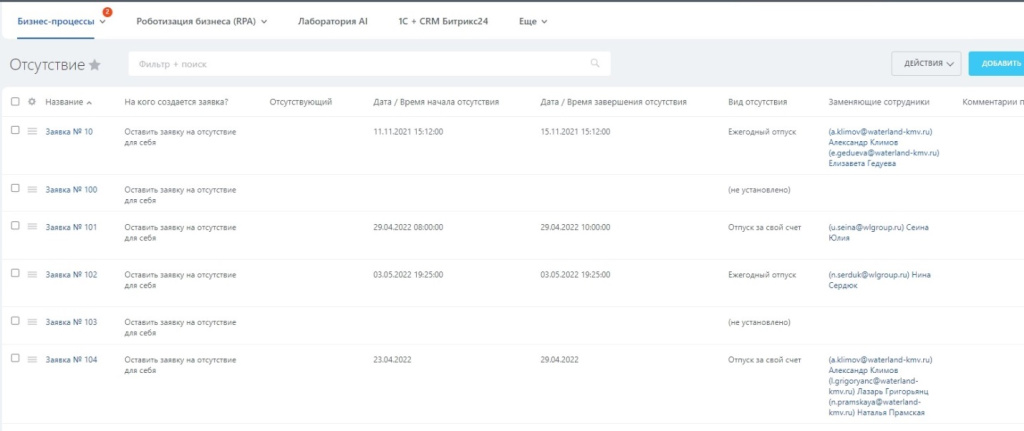The height and width of the screenshot is (431, 1024).
Task: Click the favorite star next to Отсутствие
Action: click(x=95, y=64)
